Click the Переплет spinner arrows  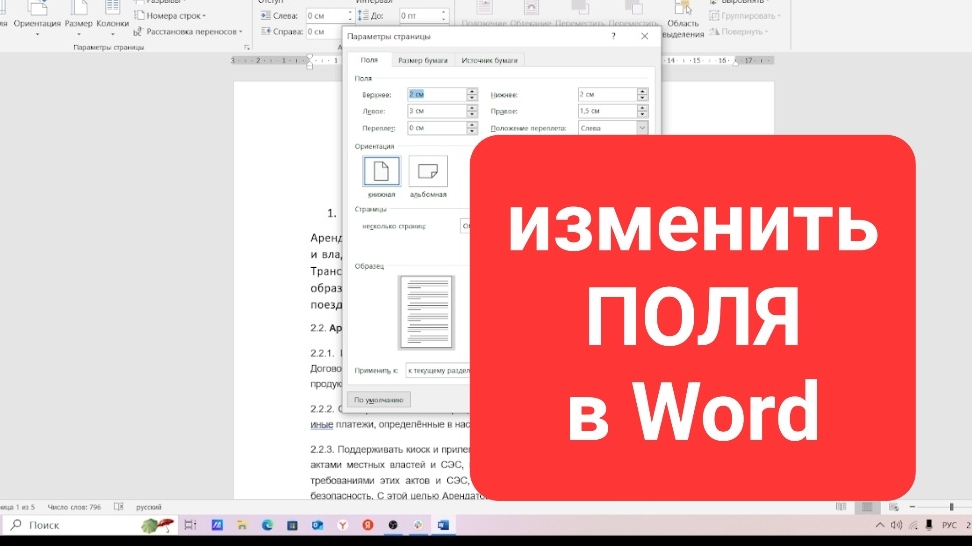click(x=472, y=128)
